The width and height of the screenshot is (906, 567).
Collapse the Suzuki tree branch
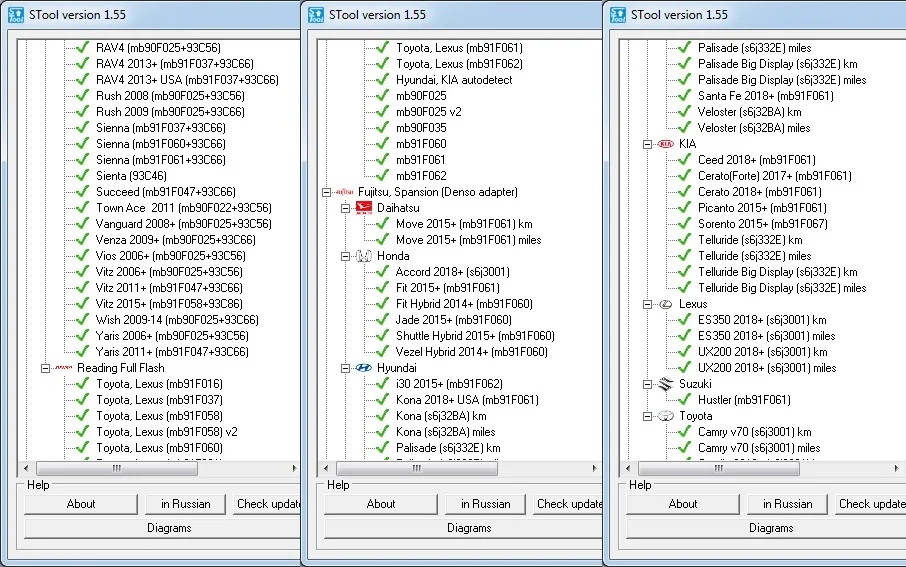[648, 384]
